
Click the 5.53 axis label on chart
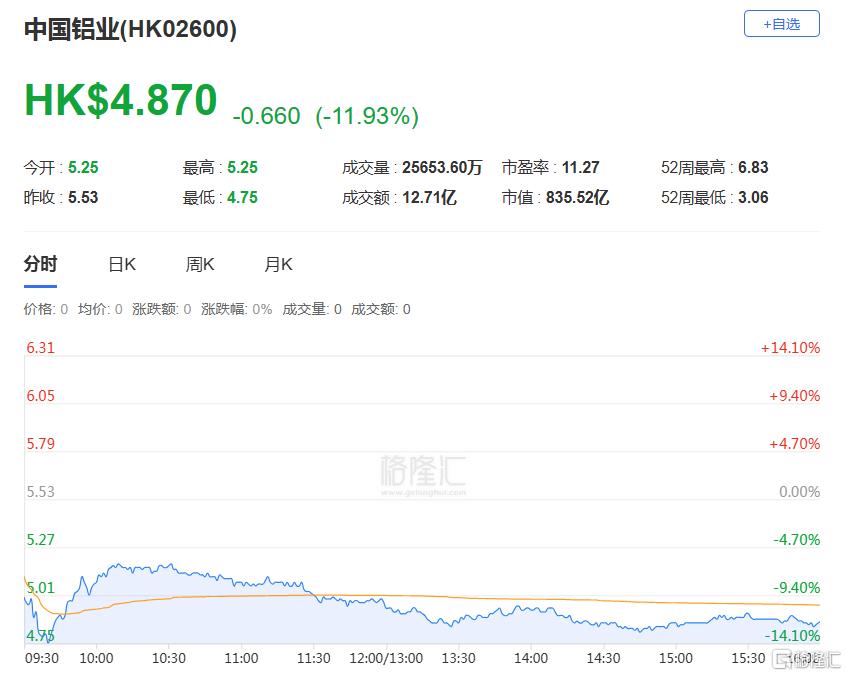tap(41, 492)
